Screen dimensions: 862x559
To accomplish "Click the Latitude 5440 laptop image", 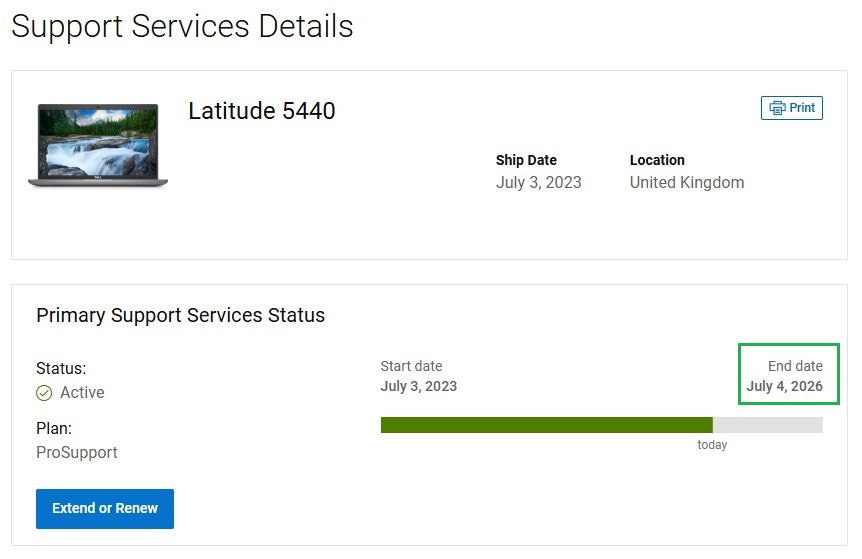I will click(98, 146).
